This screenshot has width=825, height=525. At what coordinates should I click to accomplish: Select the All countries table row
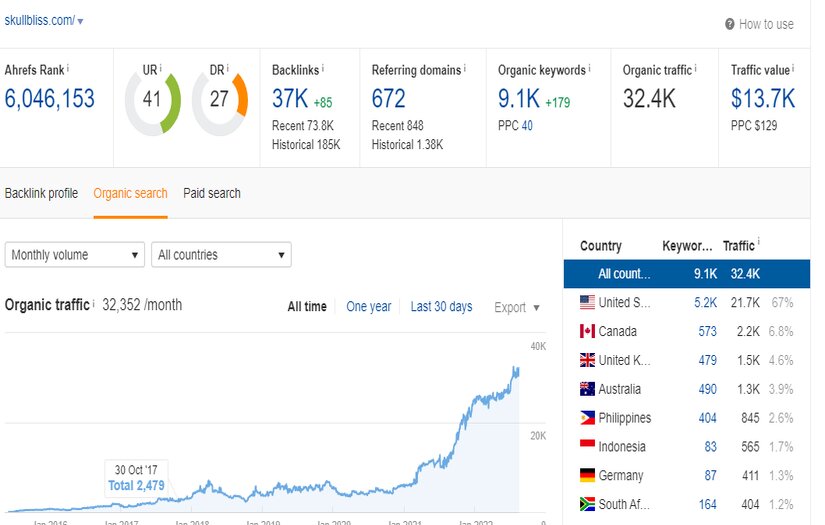[687, 274]
